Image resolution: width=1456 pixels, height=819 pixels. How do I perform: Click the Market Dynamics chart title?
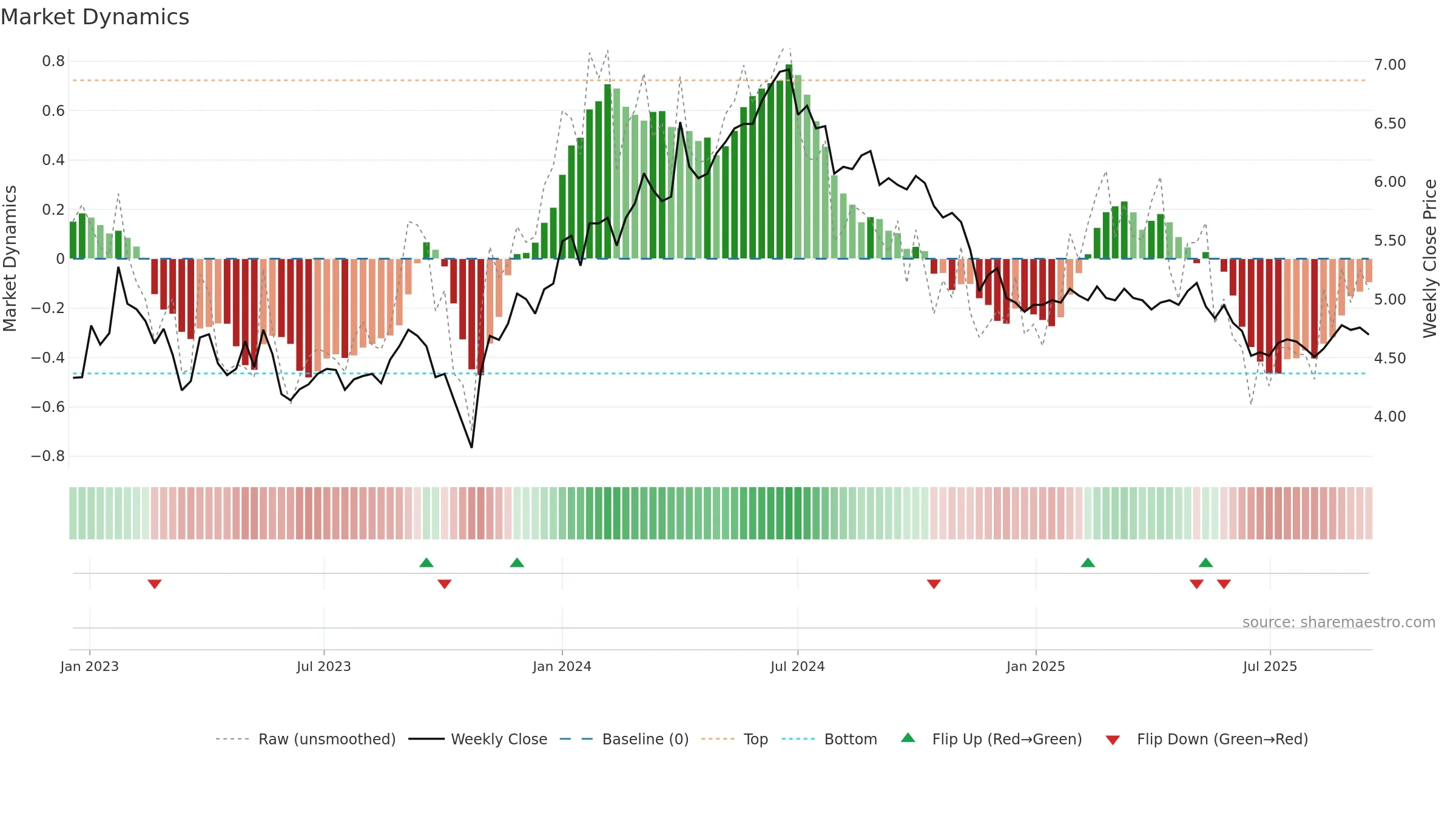(95, 17)
